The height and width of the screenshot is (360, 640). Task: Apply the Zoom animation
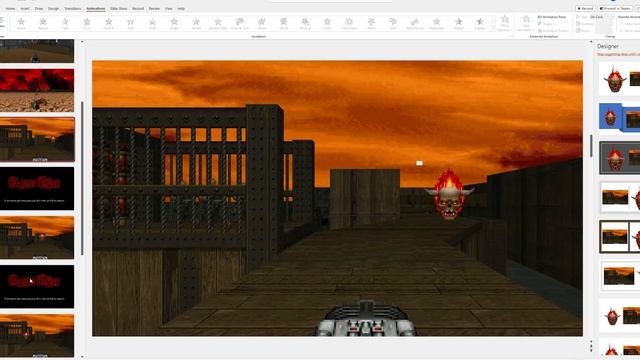262,23
